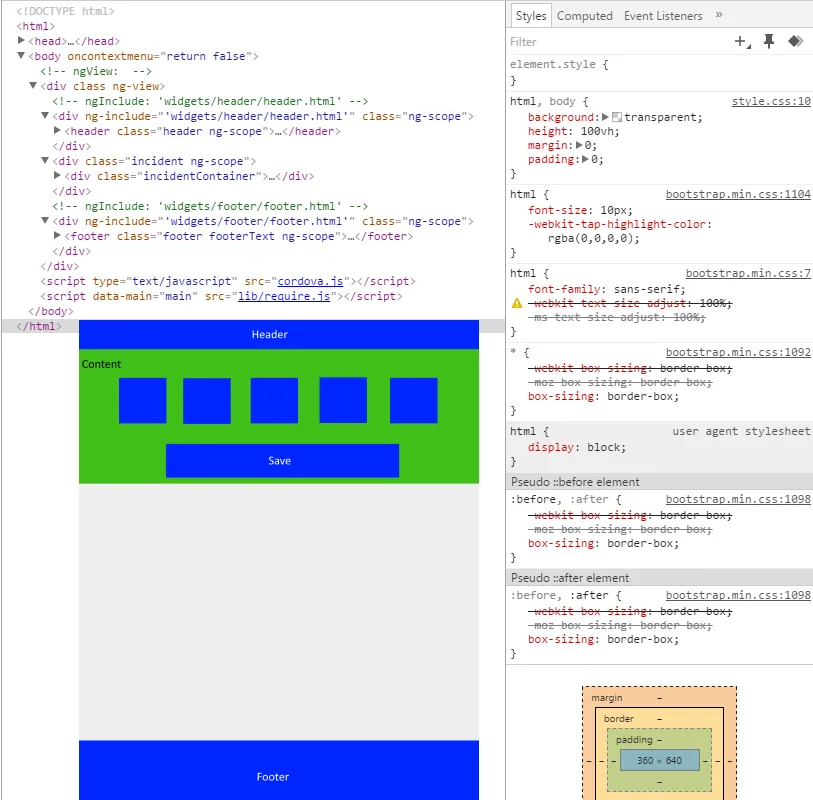Click the New Style Rule plus icon
The height and width of the screenshot is (800, 813).
(x=742, y=42)
